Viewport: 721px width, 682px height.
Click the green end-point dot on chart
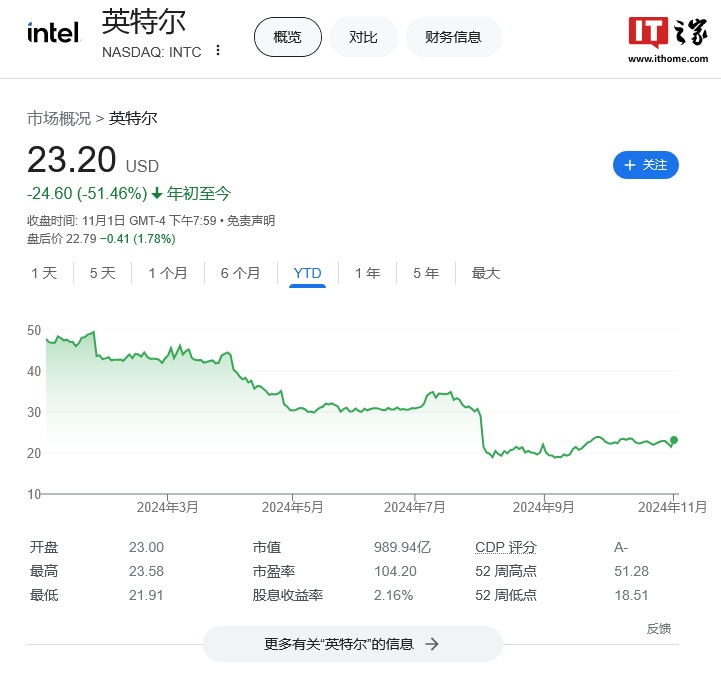pyautogui.click(x=674, y=440)
